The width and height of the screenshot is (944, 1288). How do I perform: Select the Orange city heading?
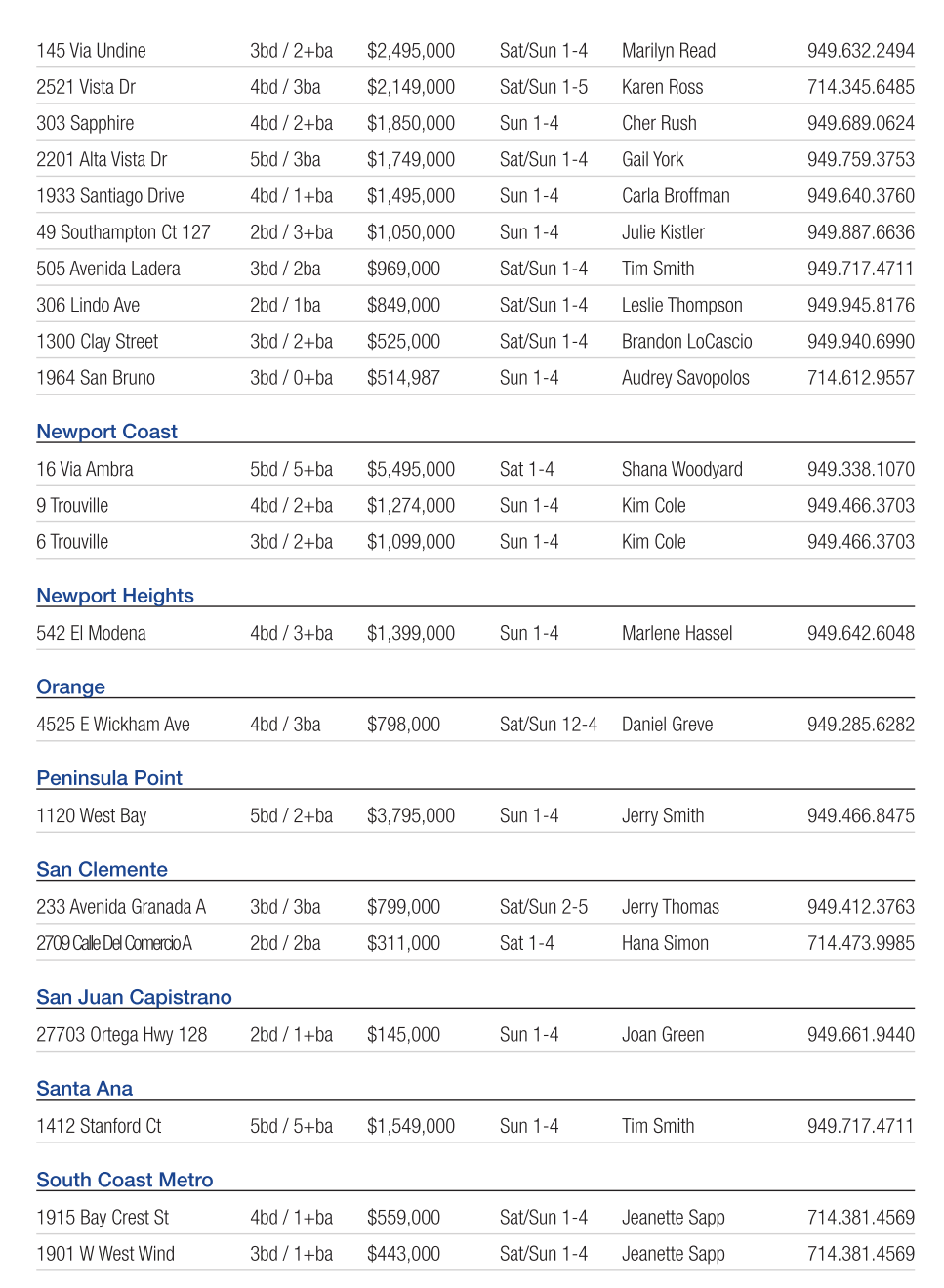point(70,686)
